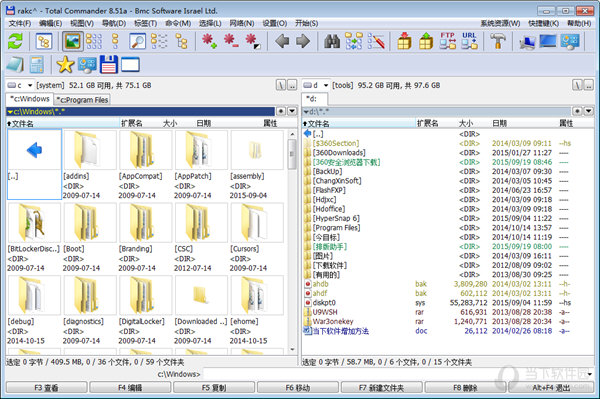
Task: Go back using the left arrow icon
Action: (282, 41)
